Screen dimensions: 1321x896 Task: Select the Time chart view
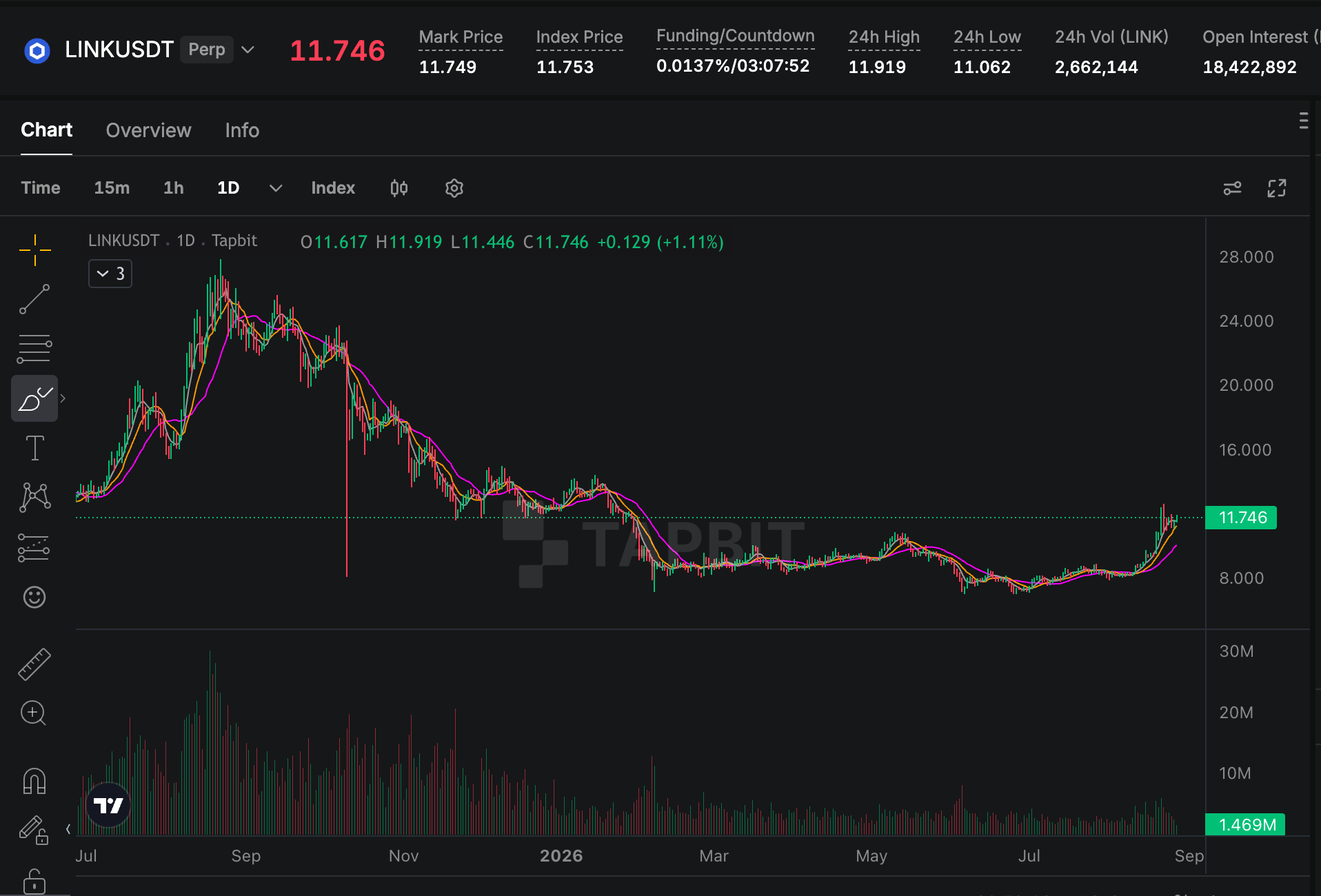[41, 188]
